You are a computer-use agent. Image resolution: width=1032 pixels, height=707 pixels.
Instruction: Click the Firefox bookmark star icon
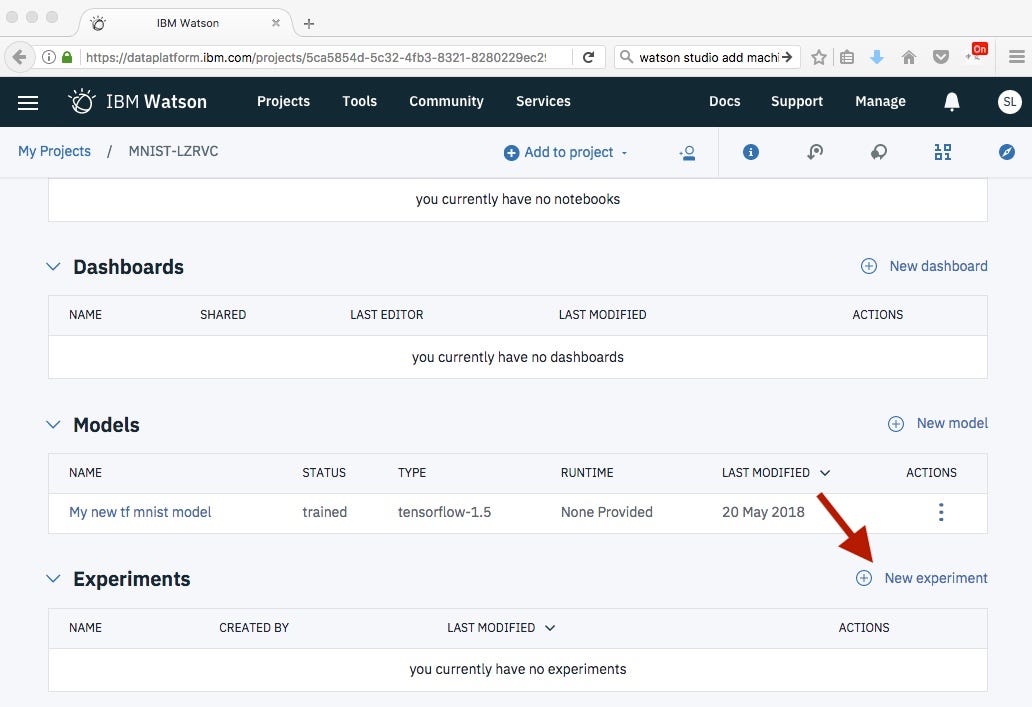pos(819,57)
